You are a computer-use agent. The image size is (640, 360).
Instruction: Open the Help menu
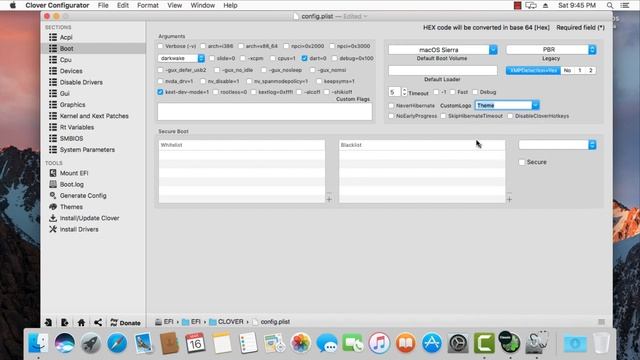pyautogui.click(x=230, y=5)
